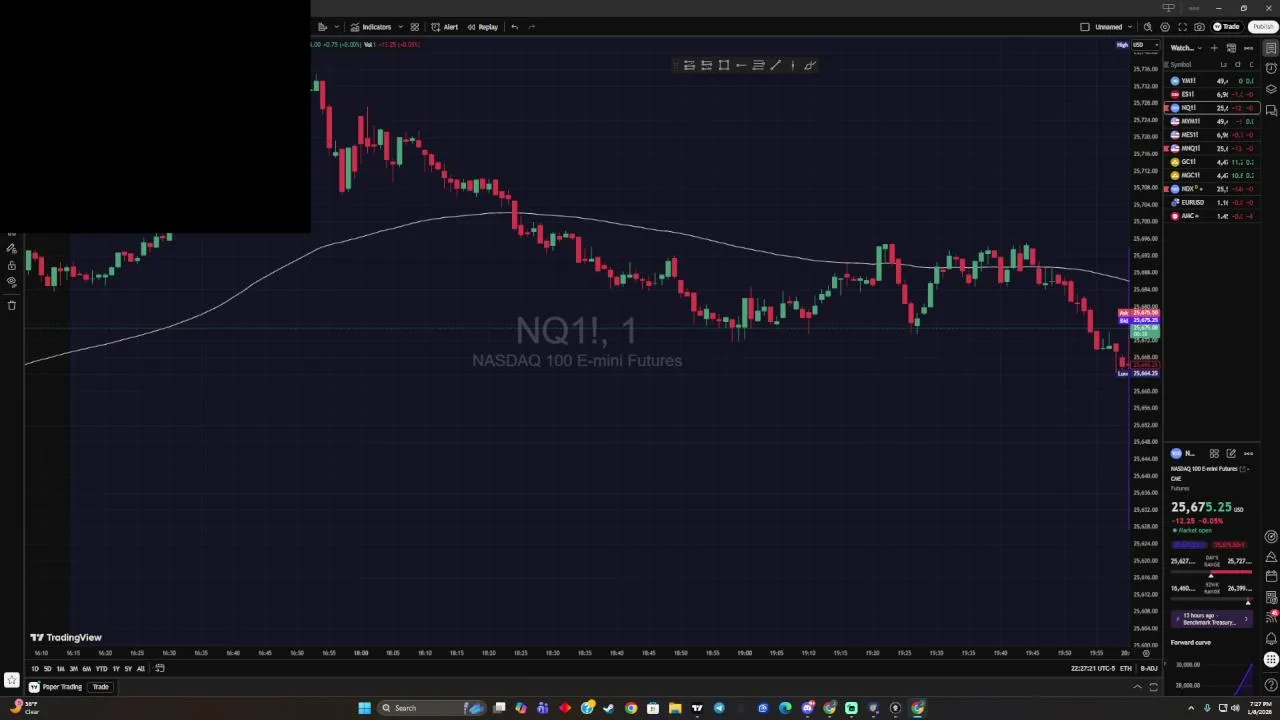Select NQ1! row in the watchlist
The image size is (1280, 720).
pyautogui.click(x=1211, y=107)
